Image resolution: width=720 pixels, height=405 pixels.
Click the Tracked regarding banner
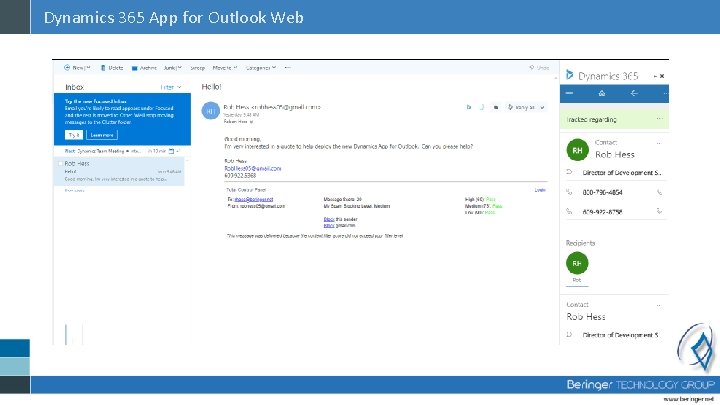point(614,119)
